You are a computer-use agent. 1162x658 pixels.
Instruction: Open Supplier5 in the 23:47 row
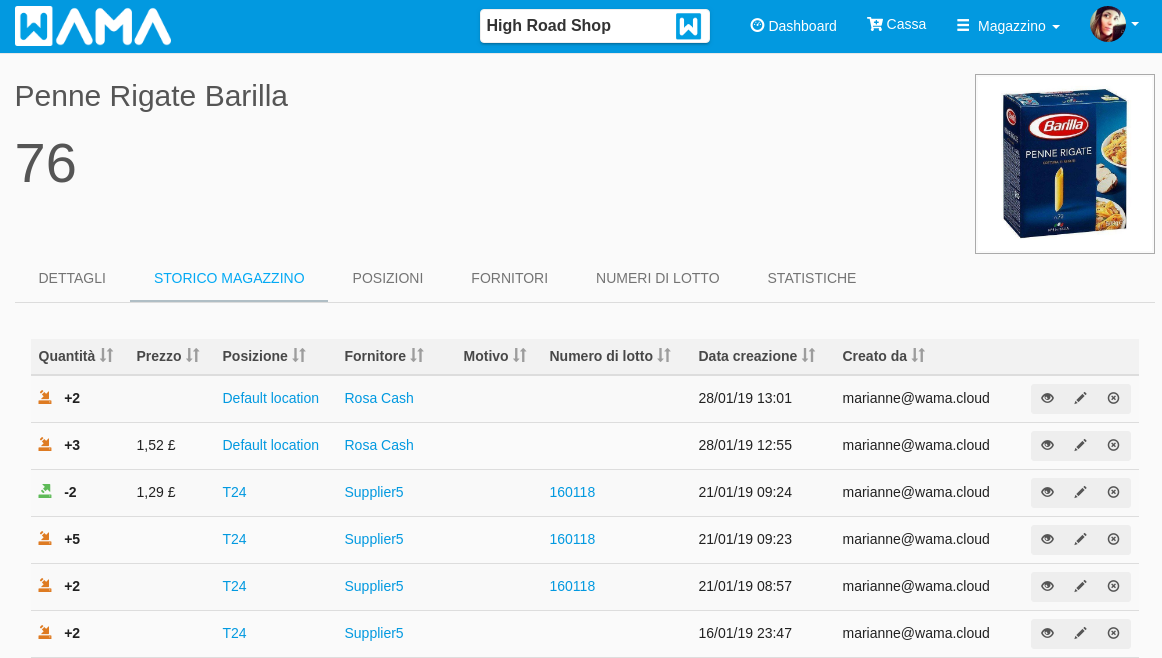pyautogui.click(x=374, y=634)
